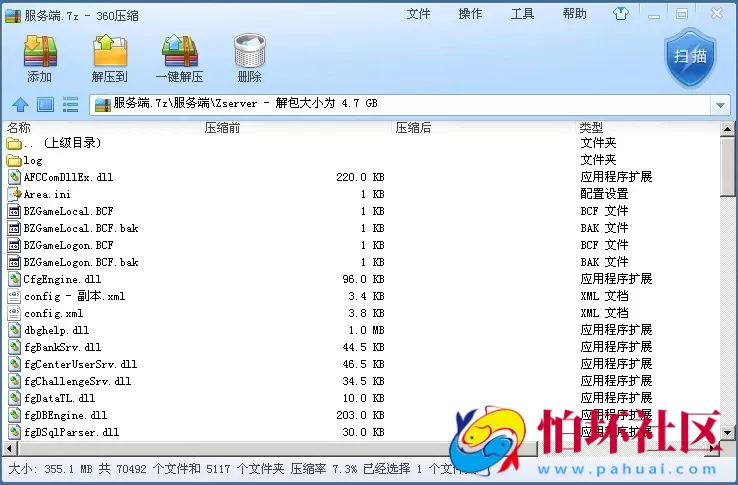Viewport: 738px width, 485px height.
Task: Click the BZGameLocal.BCF file icon
Action: pyautogui.click(x=15, y=211)
